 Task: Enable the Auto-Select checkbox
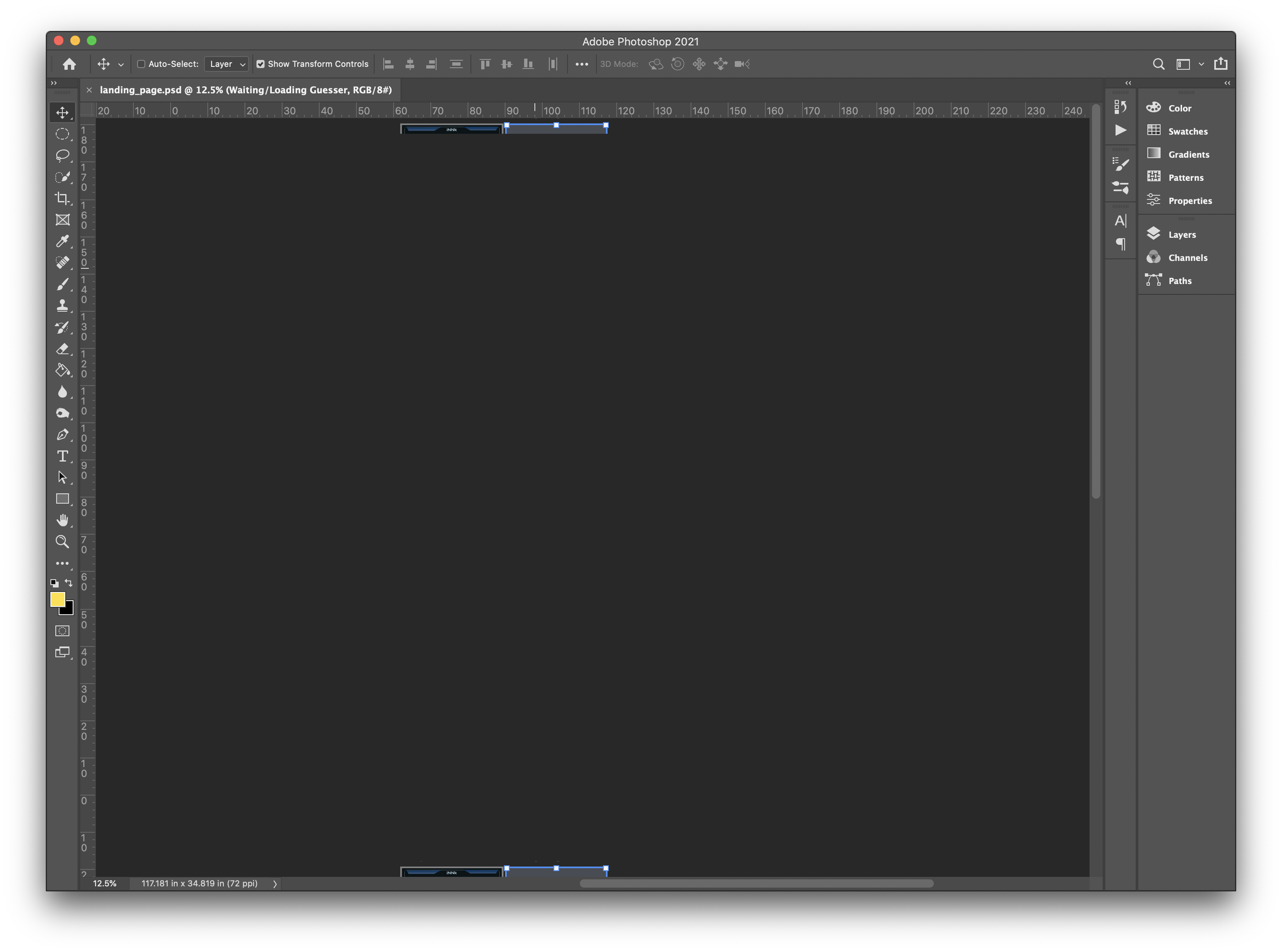point(142,64)
